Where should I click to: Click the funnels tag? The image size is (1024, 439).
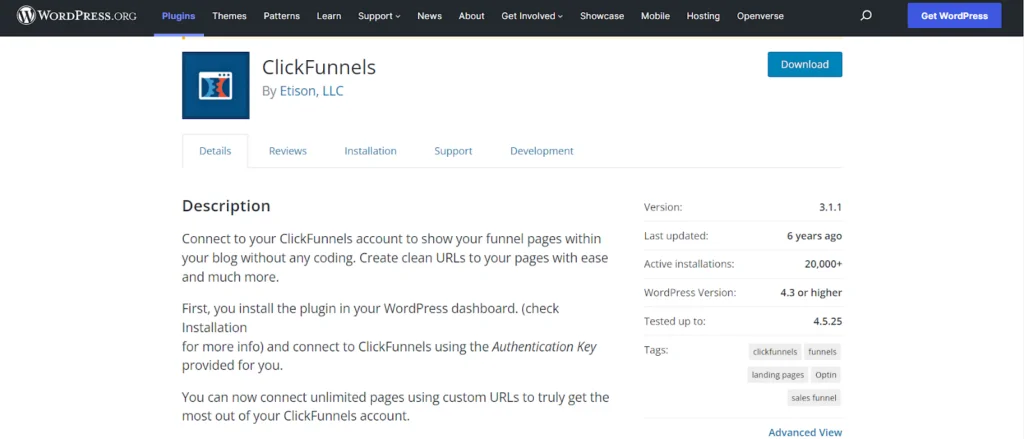pyautogui.click(x=822, y=351)
